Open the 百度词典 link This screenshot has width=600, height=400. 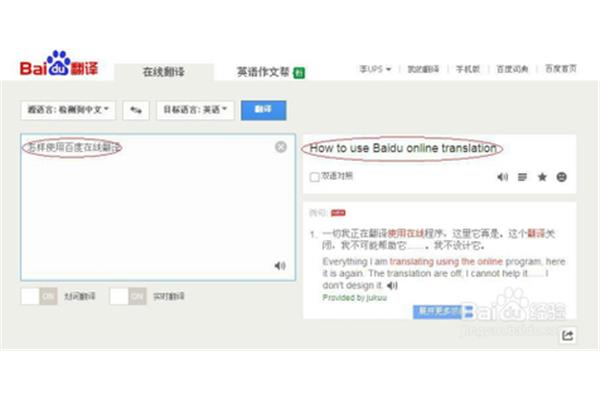(512, 69)
